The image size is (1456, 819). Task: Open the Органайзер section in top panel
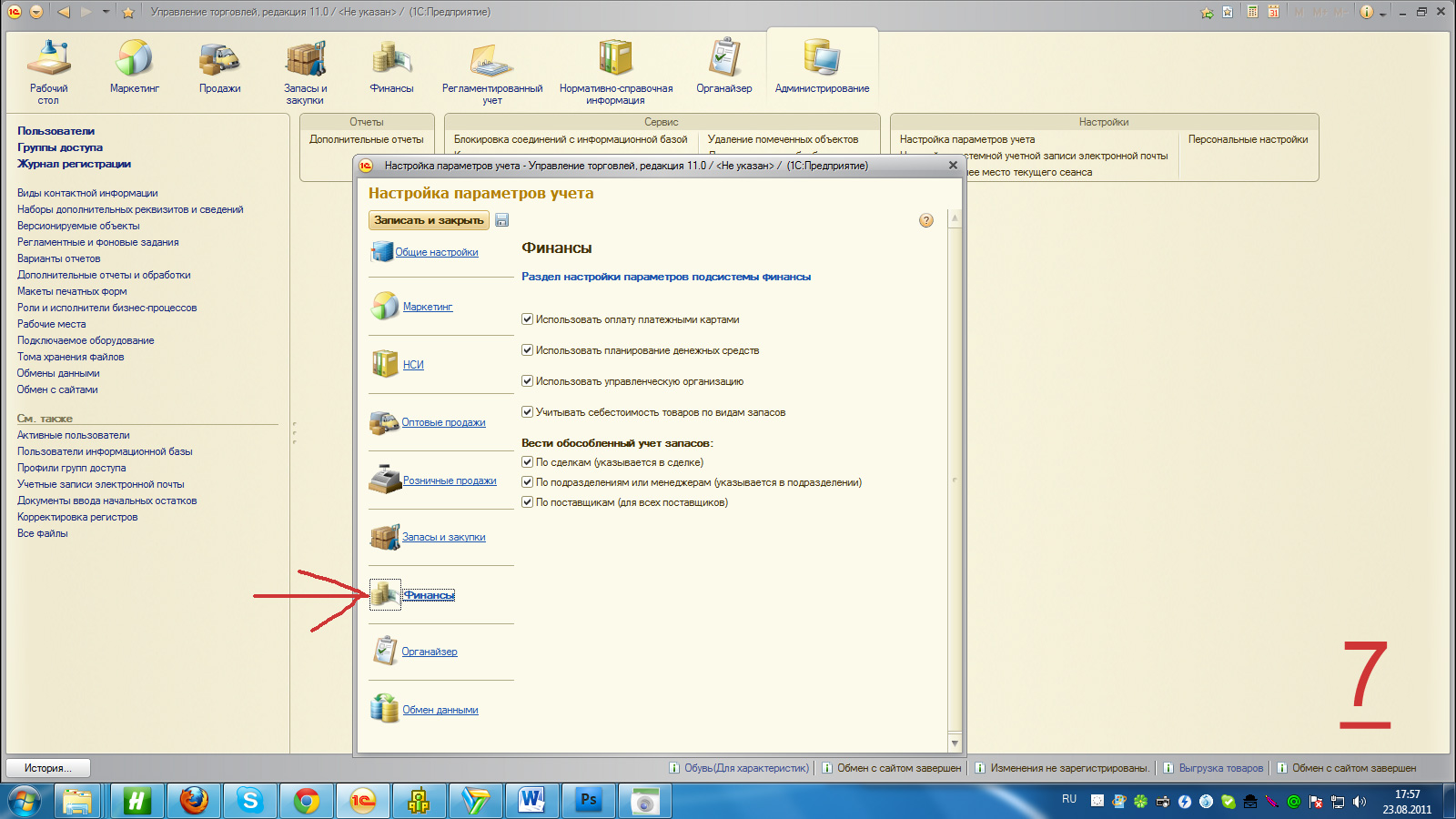click(724, 66)
